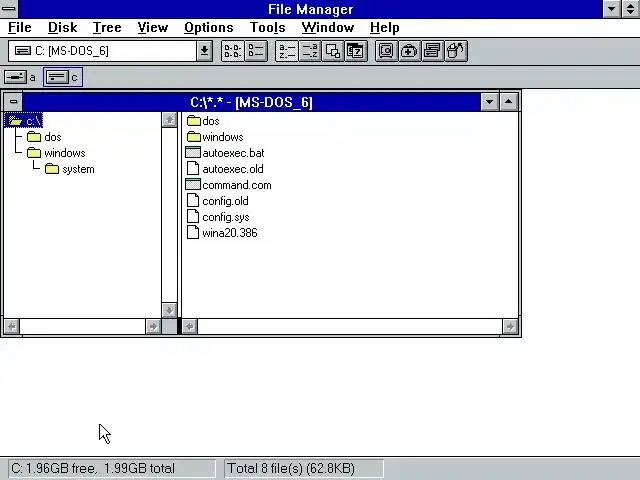The height and width of the screenshot is (480, 640).
Task: Sort files by name using the a-z toolbar icon
Action: 287,51
